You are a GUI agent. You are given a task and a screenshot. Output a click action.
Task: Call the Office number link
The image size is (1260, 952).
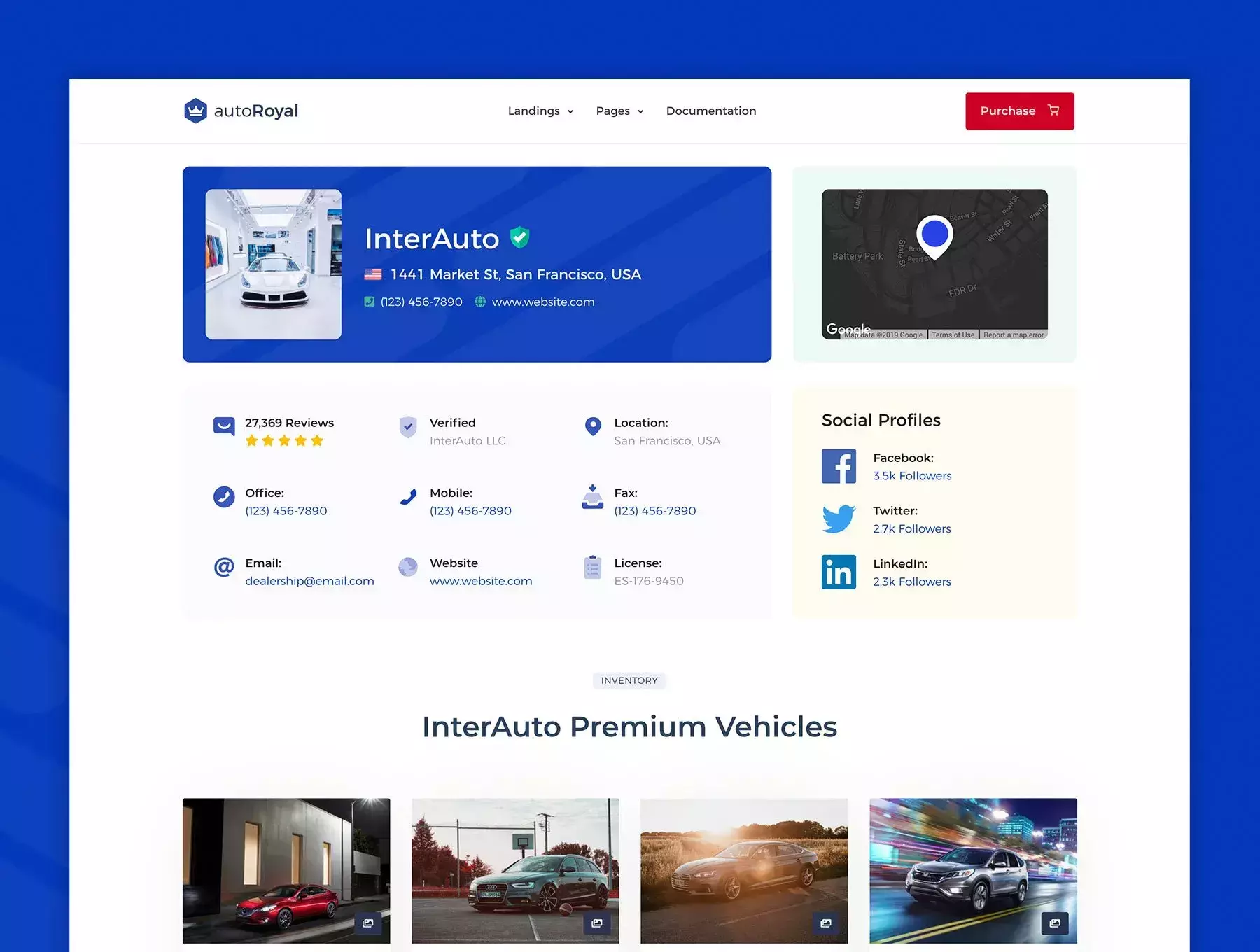(286, 511)
